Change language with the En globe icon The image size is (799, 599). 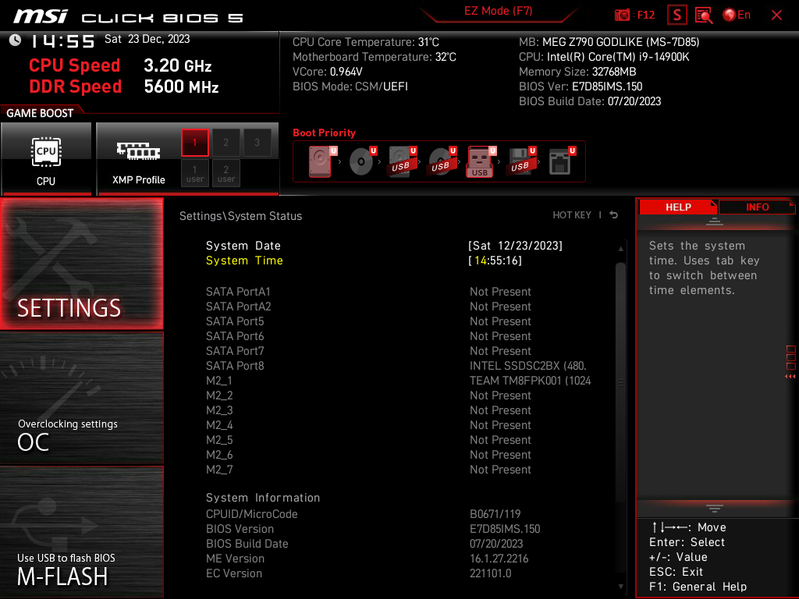pos(737,15)
